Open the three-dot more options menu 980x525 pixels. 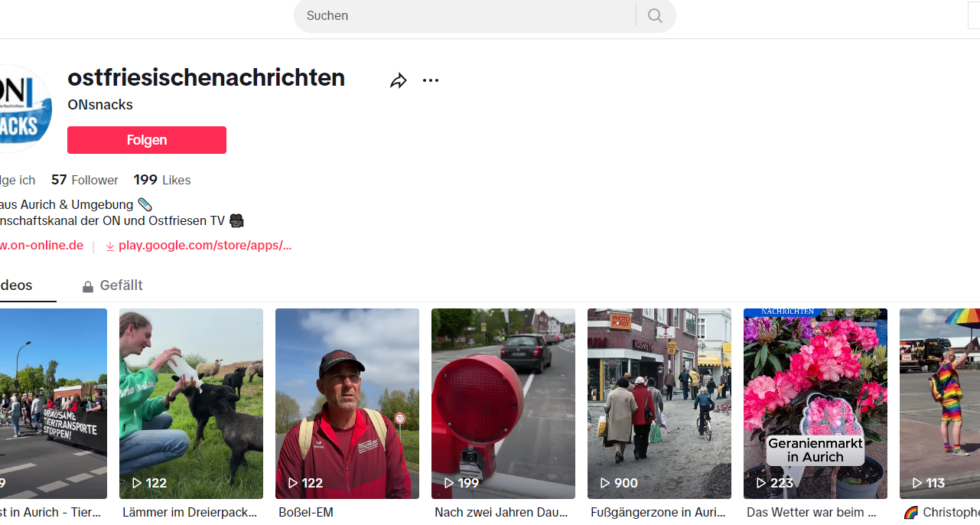430,81
